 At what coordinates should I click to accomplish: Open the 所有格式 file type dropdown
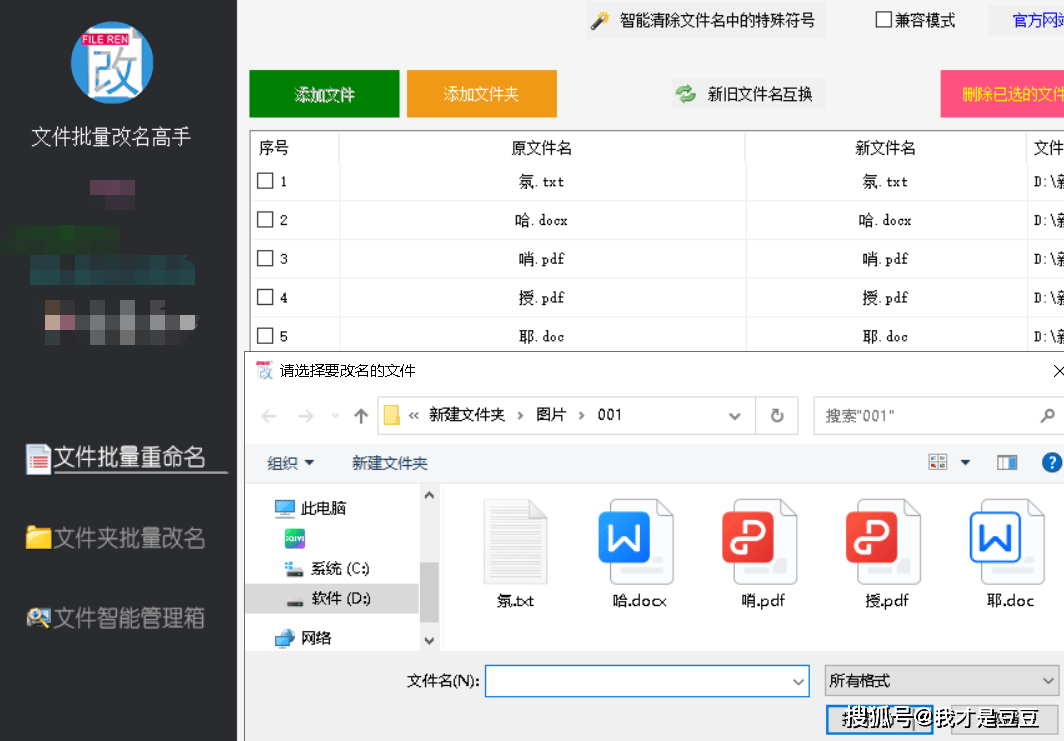pos(942,681)
